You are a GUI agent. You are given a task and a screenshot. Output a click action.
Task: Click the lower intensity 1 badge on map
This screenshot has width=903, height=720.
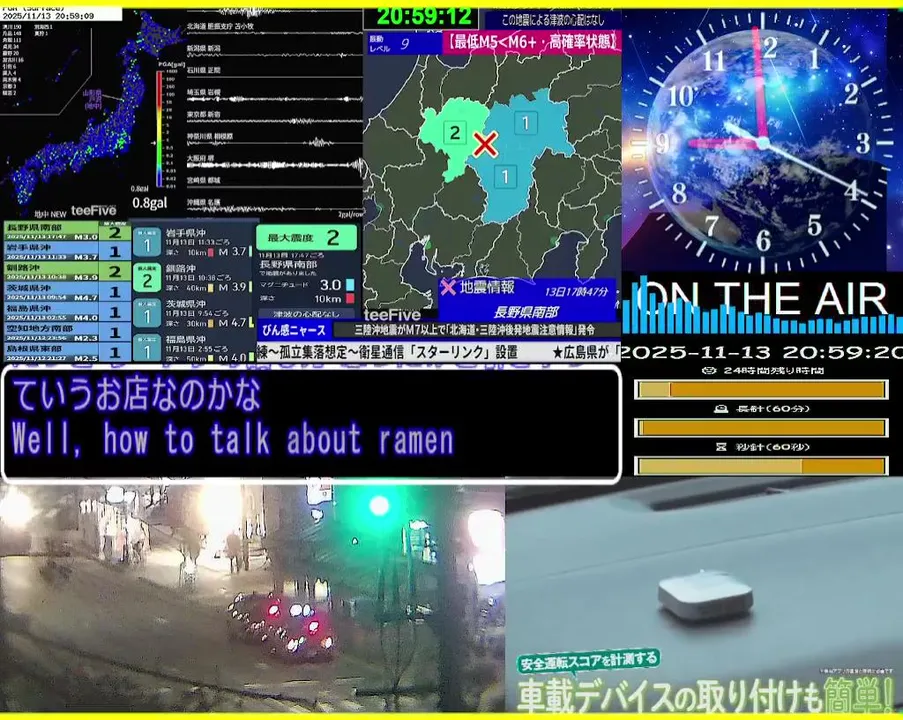pos(505,176)
